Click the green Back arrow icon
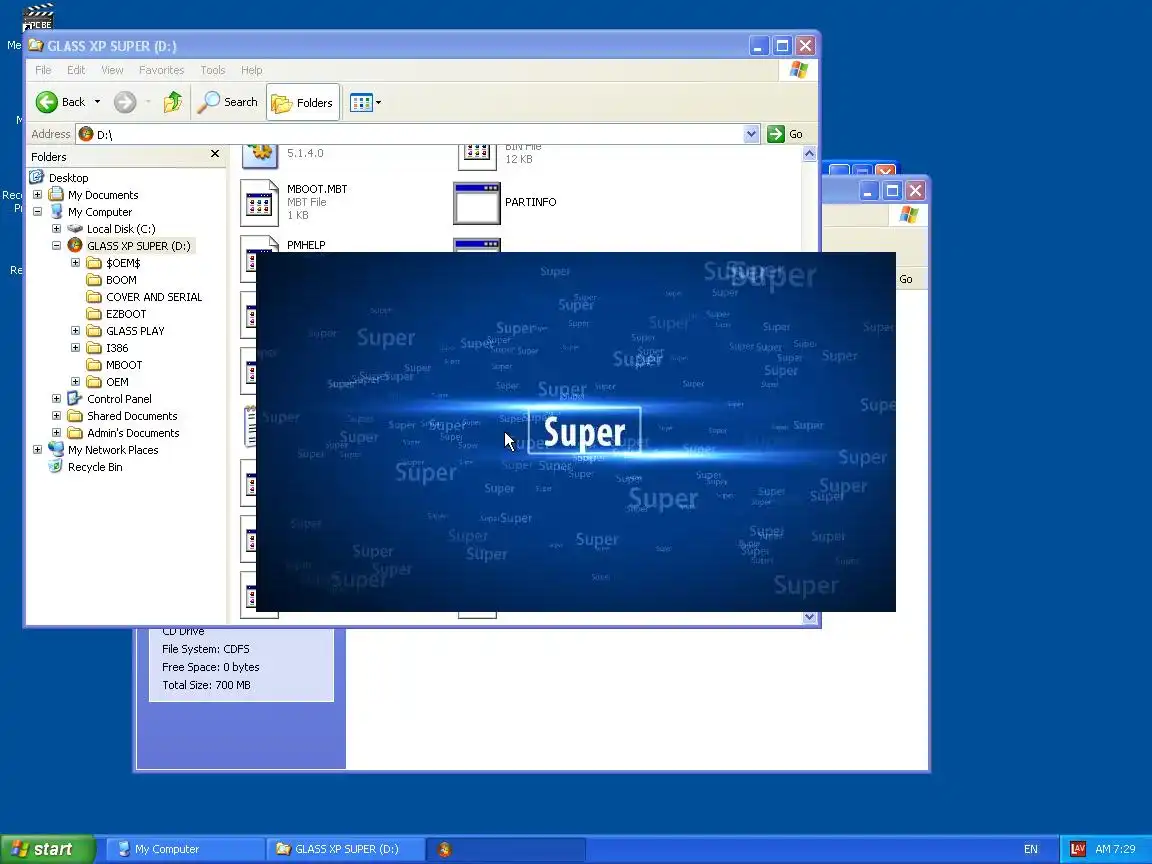 tap(46, 102)
